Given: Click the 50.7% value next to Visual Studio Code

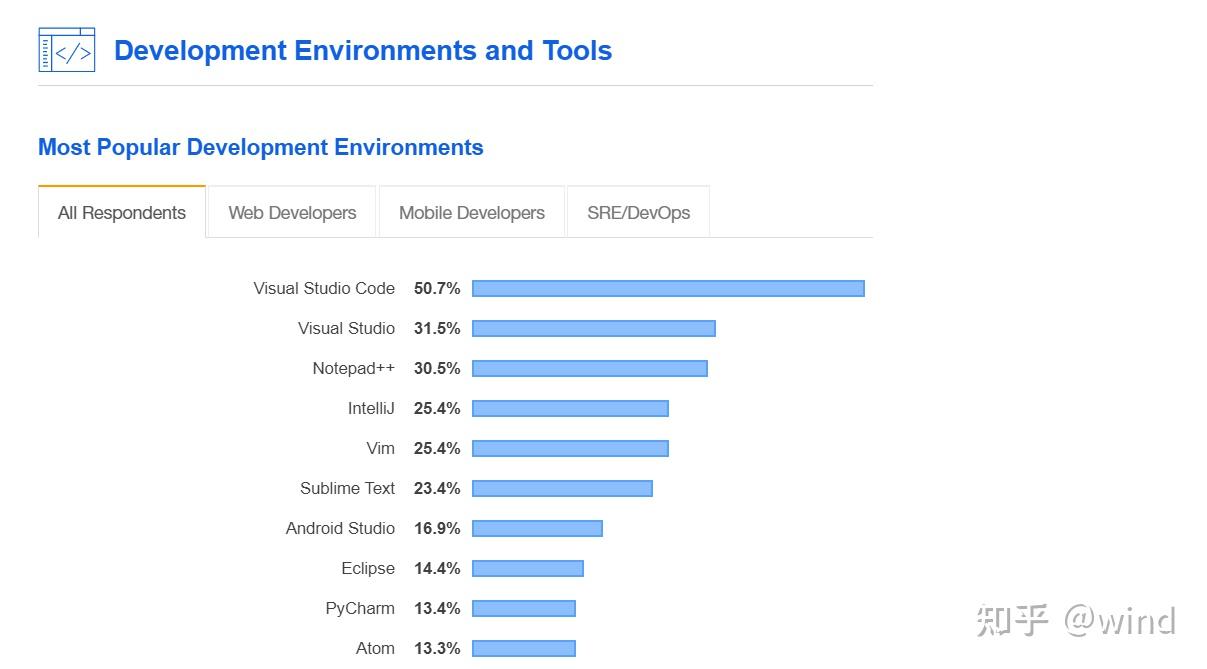Looking at the screenshot, I should point(437,288).
